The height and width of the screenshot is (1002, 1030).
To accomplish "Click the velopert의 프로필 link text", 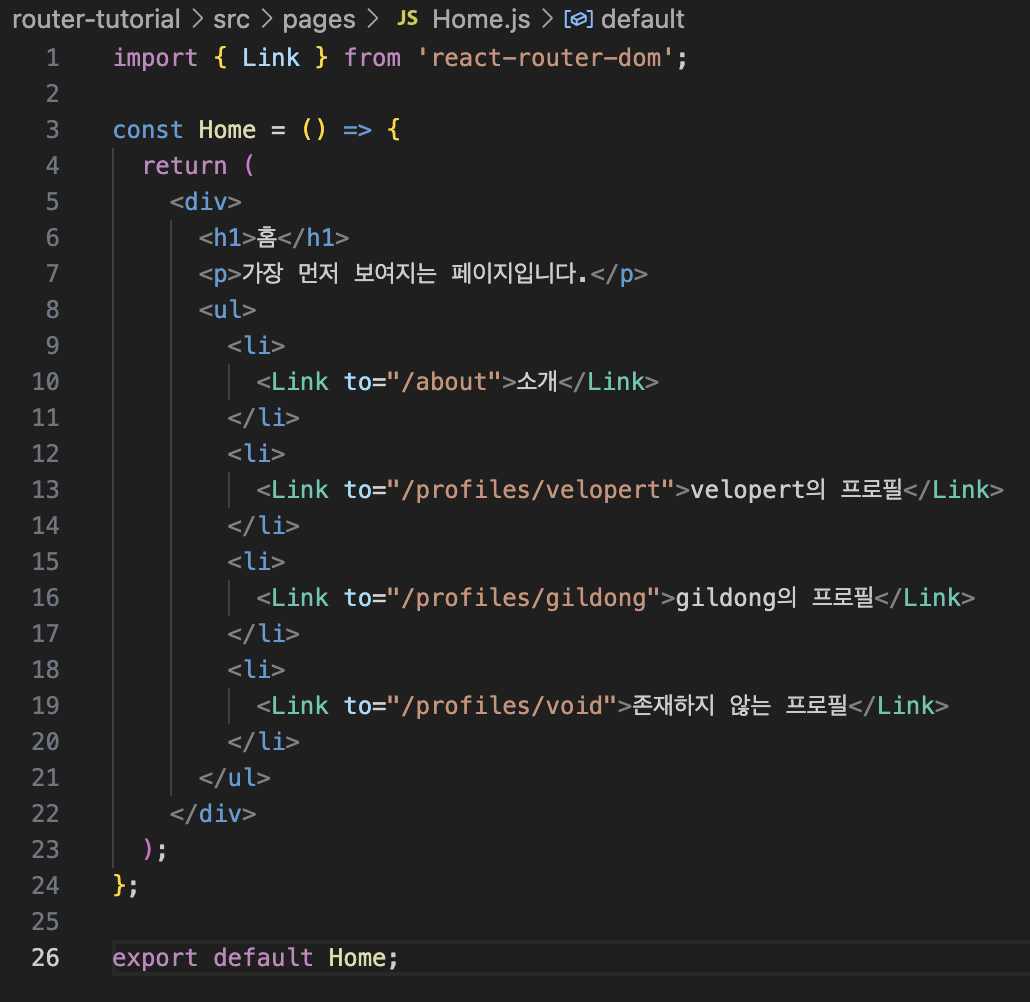I will (796, 490).
